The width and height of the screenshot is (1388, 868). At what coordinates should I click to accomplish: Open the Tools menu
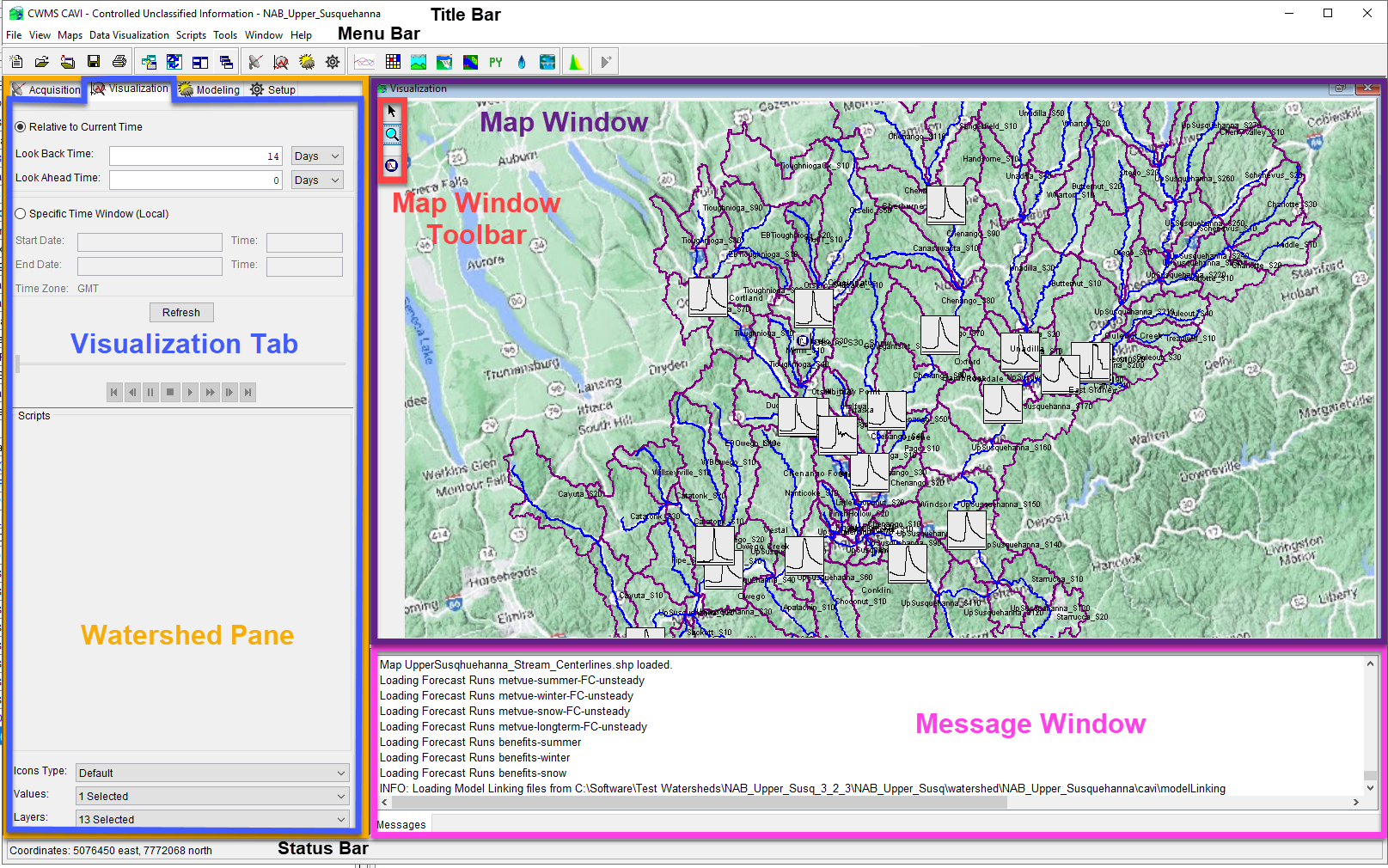coord(225,35)
